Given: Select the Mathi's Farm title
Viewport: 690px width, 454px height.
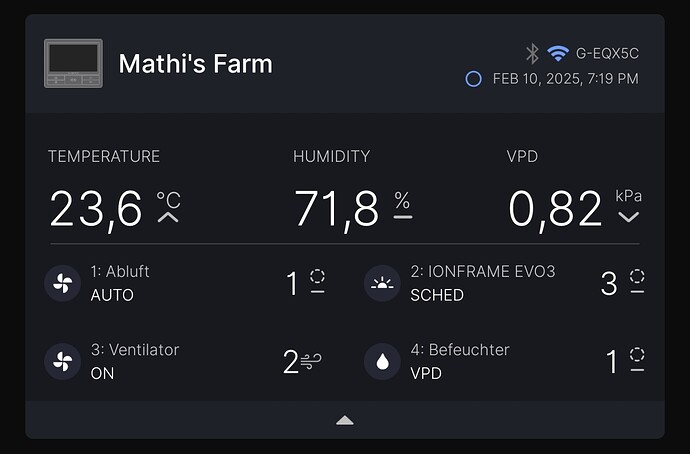Looking at the screenshot, I should coord(196,64).
